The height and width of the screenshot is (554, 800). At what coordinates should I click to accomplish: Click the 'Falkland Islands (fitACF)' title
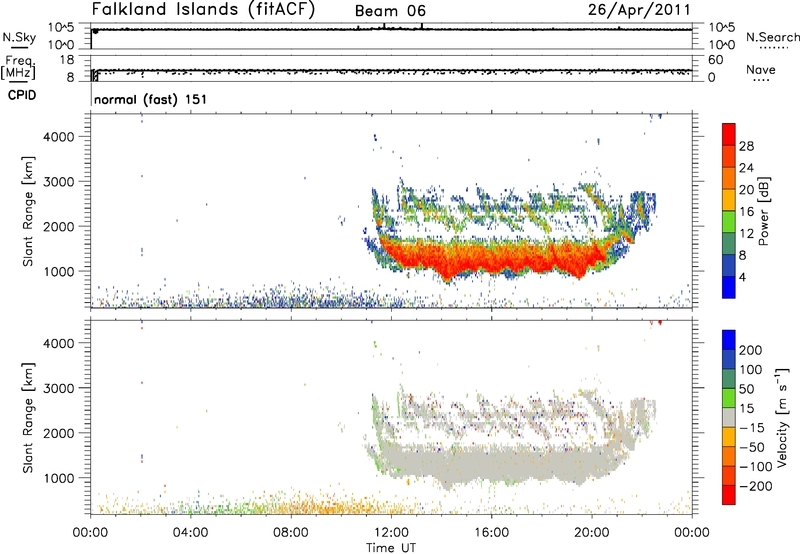coord(203,10)
